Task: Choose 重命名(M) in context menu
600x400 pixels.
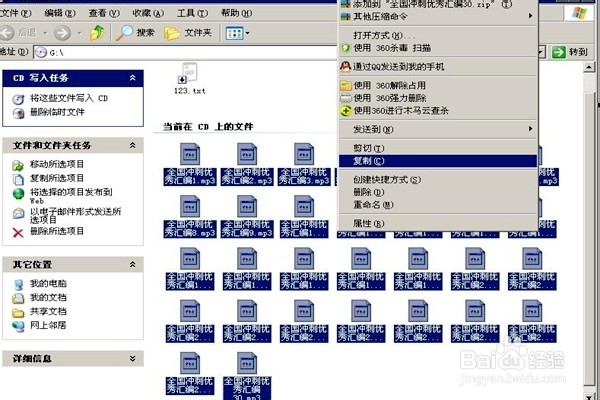Action: coord(438,205)
